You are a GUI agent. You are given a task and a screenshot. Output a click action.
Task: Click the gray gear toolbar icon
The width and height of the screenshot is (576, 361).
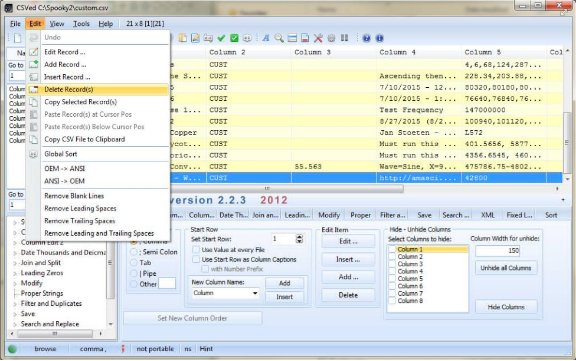331,38
